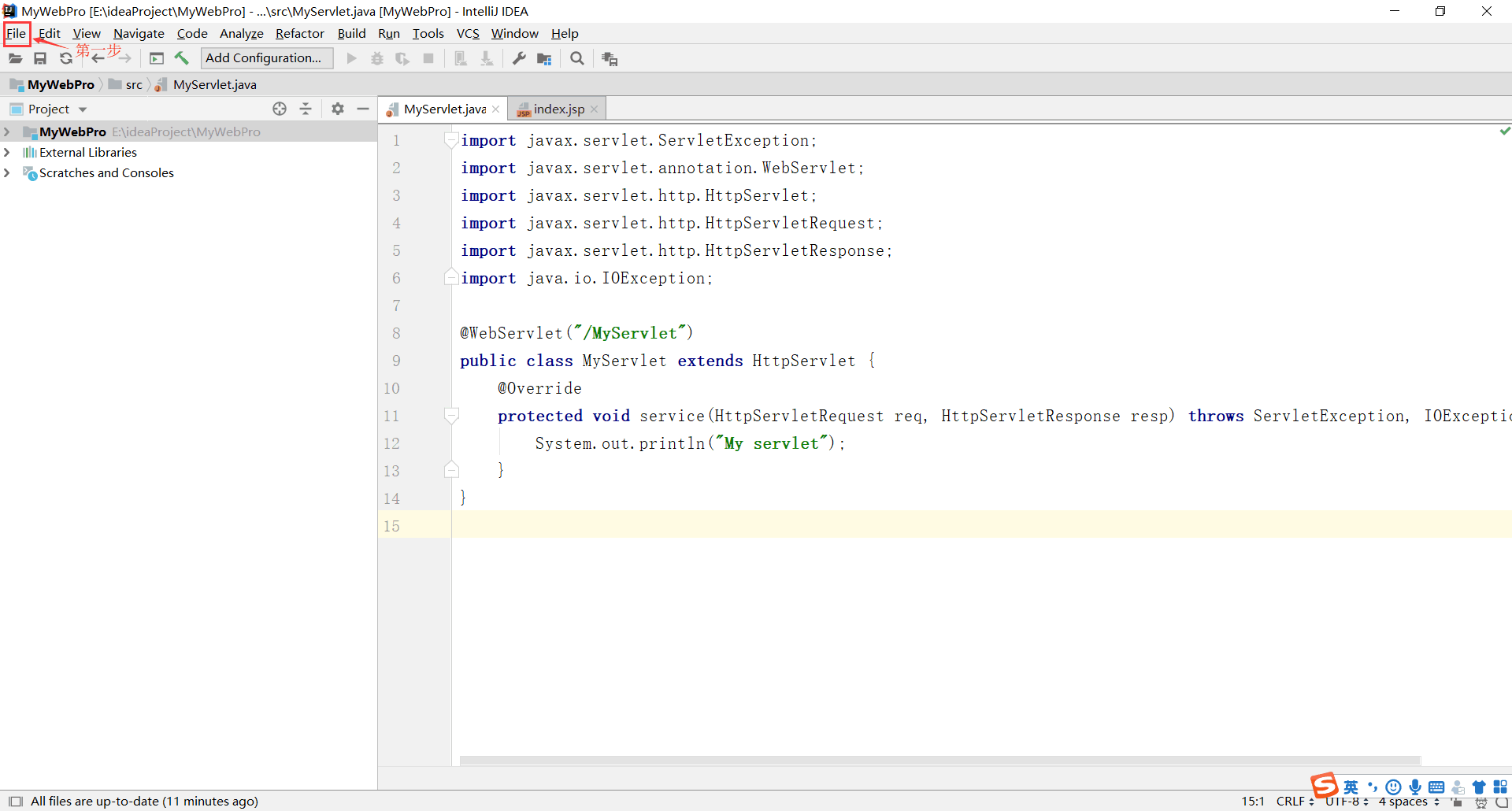The height and width of the screenshot is (811, 1512).
Task: Click the run-window icon beside the hammer
Action: click(157, 58)
